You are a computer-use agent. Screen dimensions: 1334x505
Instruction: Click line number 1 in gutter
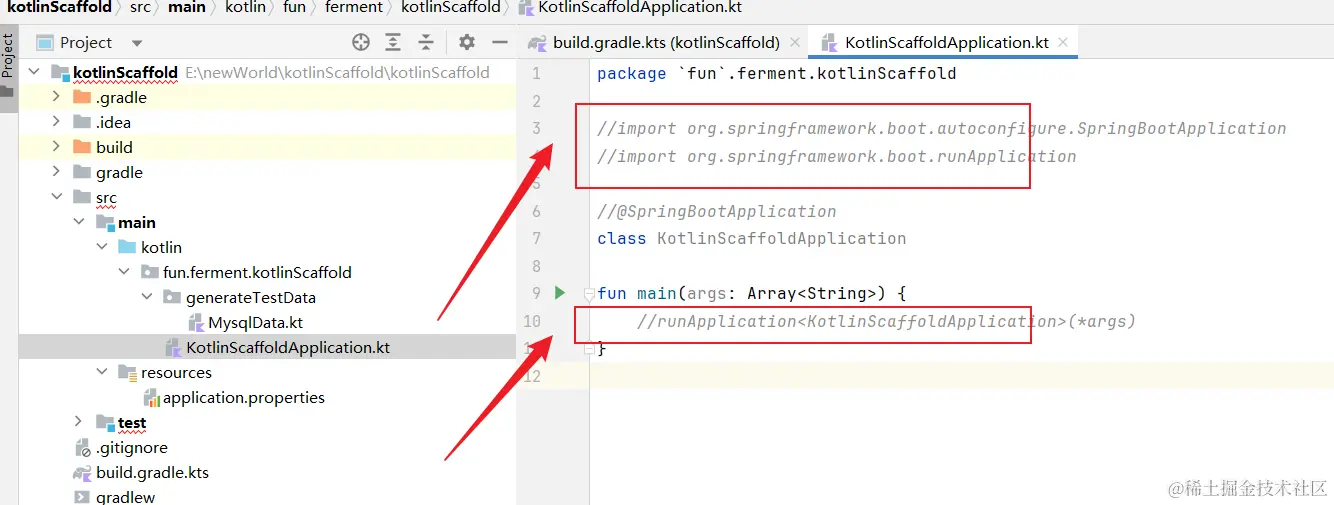(x=536, y=73)
